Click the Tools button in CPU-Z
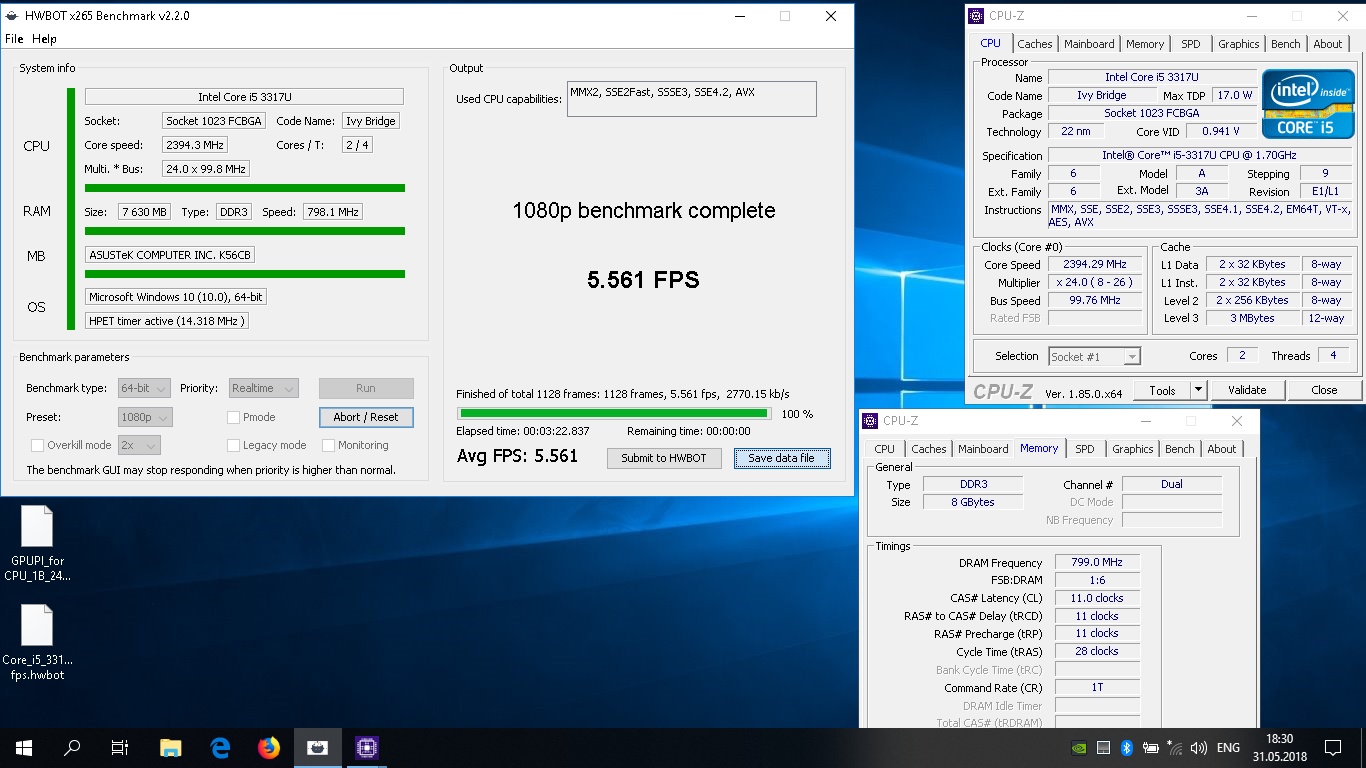The image size is (1366, 768). [x=1162, y=390]
